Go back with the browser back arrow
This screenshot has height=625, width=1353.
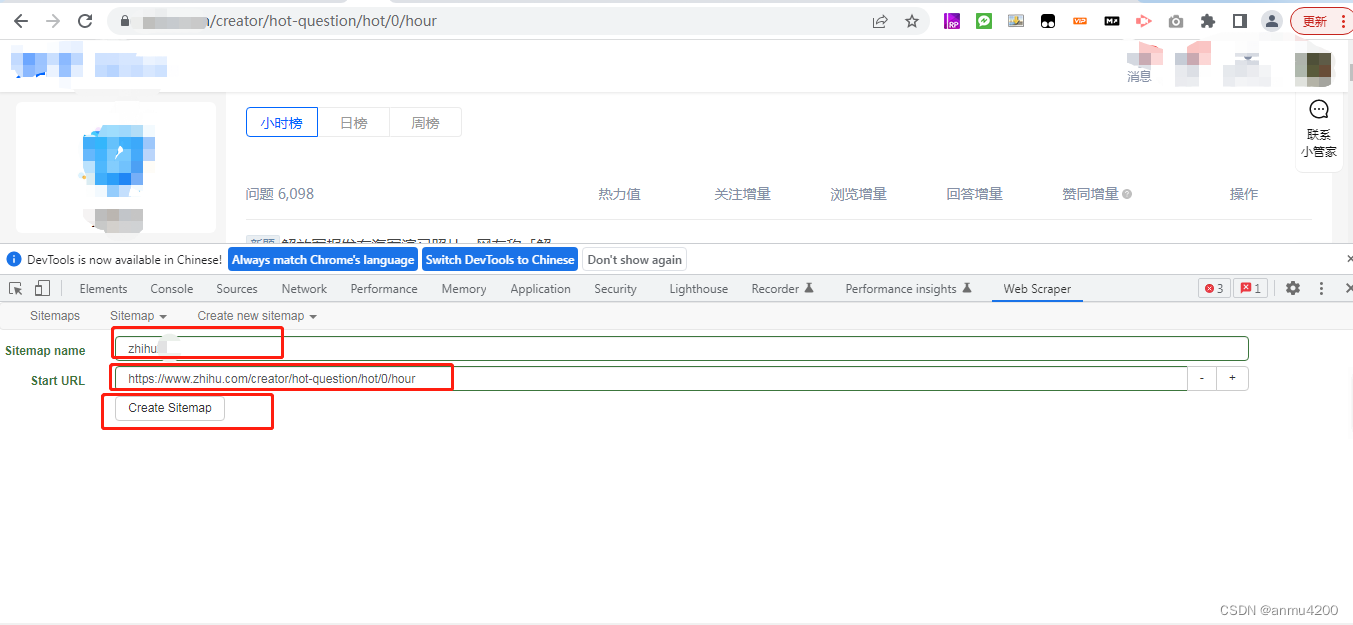(20, 21)
